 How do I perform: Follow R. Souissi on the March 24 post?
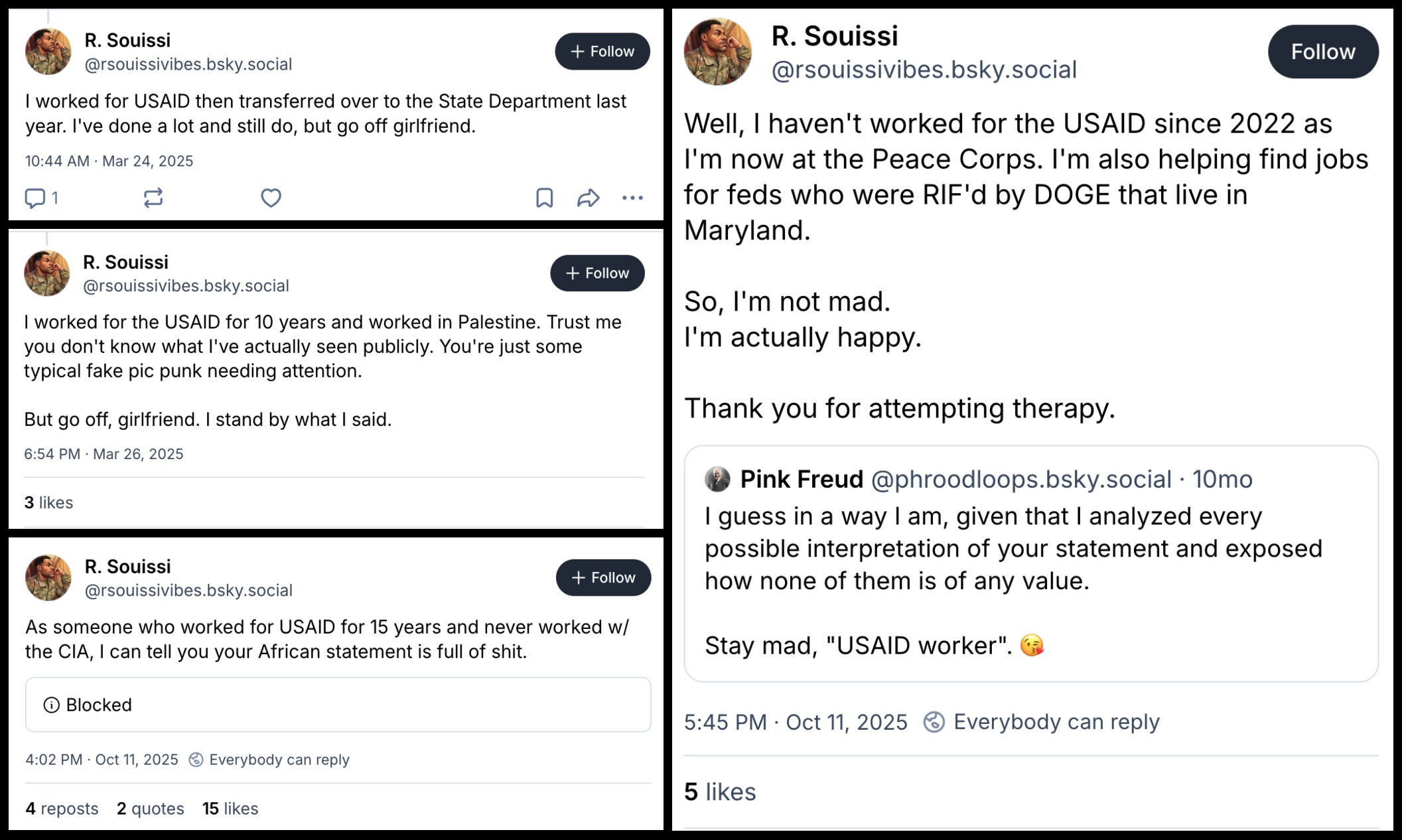coord(602,51)
